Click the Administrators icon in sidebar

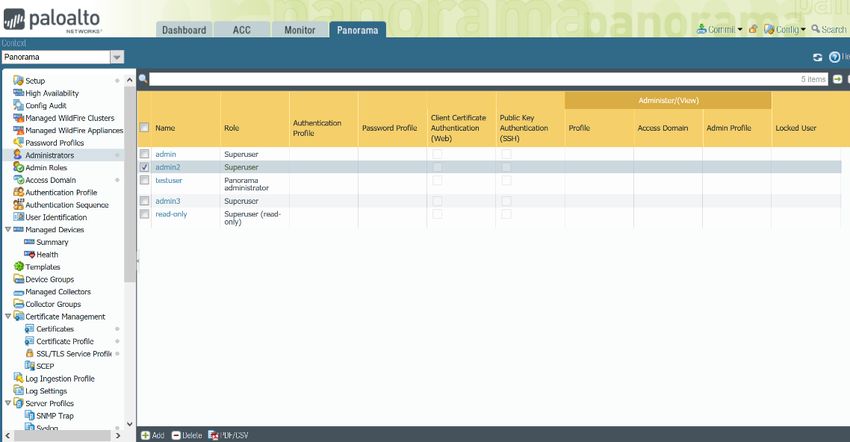18,155
